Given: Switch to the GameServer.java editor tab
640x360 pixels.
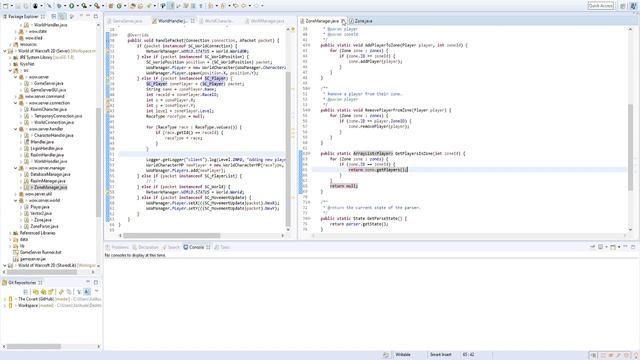Looking at the screenshot, I should click(127, 20).
